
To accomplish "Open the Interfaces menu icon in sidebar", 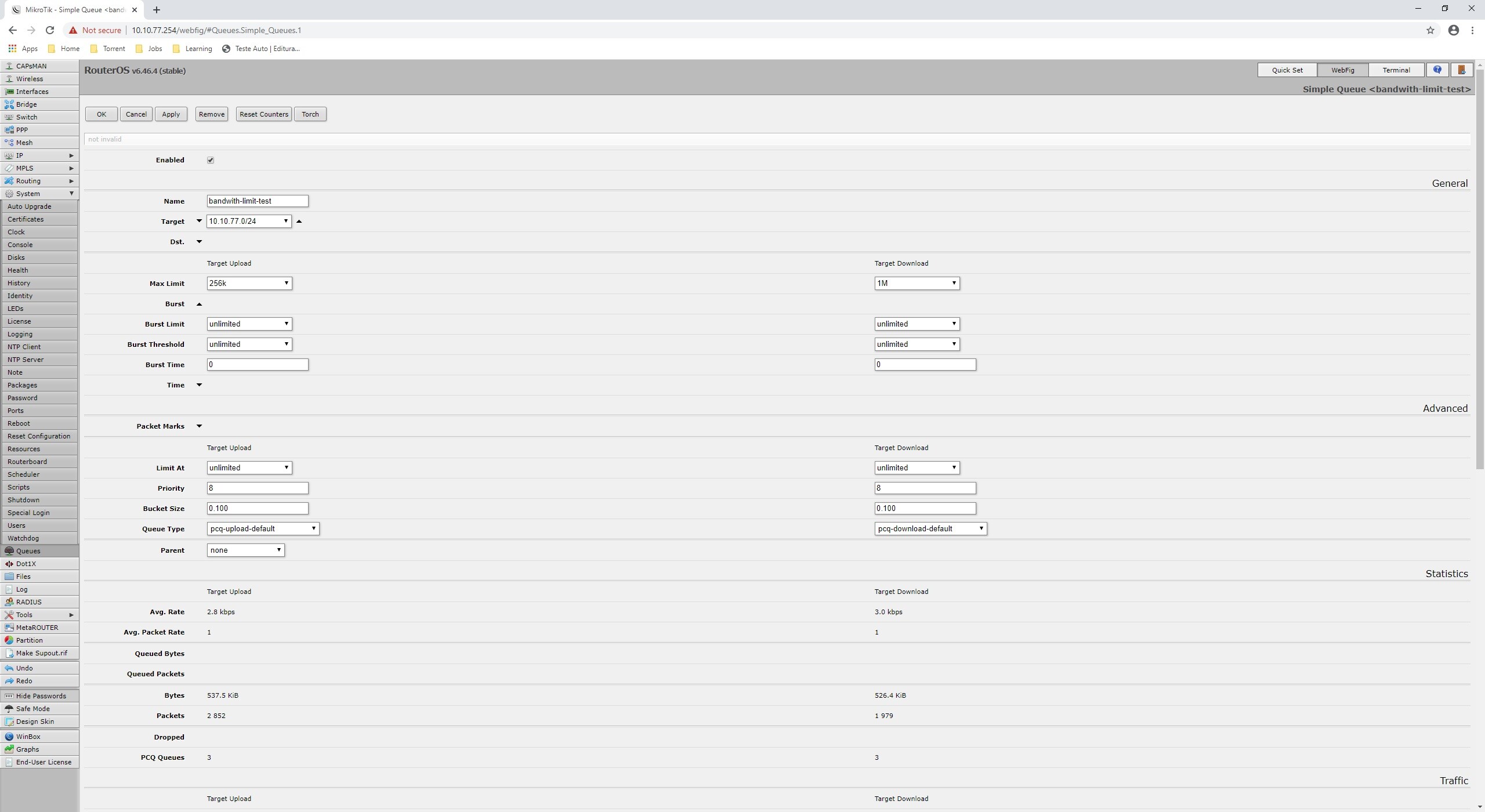I will pyautogui.click(x=9, y=92).
